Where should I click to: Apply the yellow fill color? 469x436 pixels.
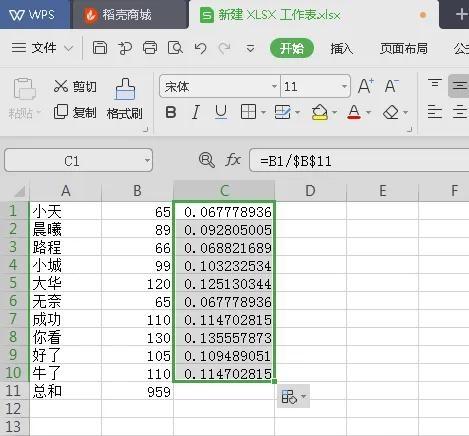click(x=319, y=112)
